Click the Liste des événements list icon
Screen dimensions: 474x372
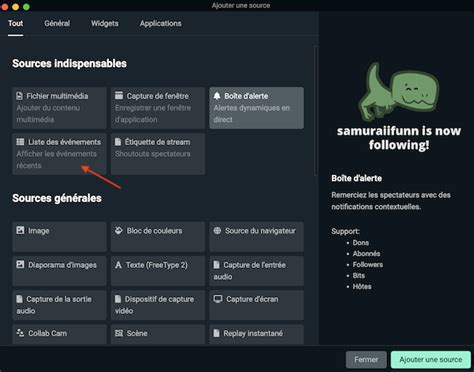(x=20, y=142)
